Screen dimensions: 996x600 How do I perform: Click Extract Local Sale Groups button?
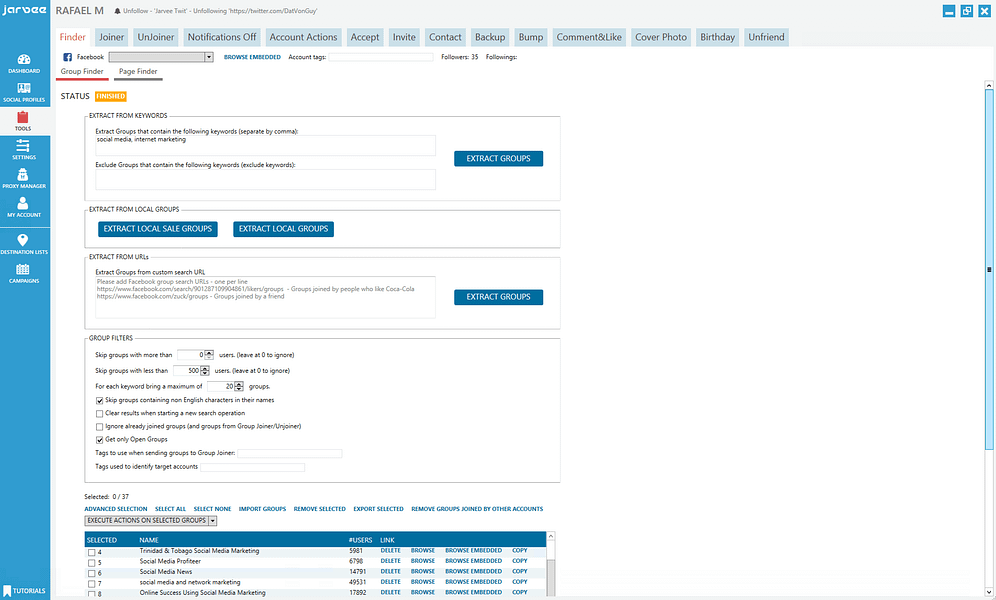pos(158,229)
